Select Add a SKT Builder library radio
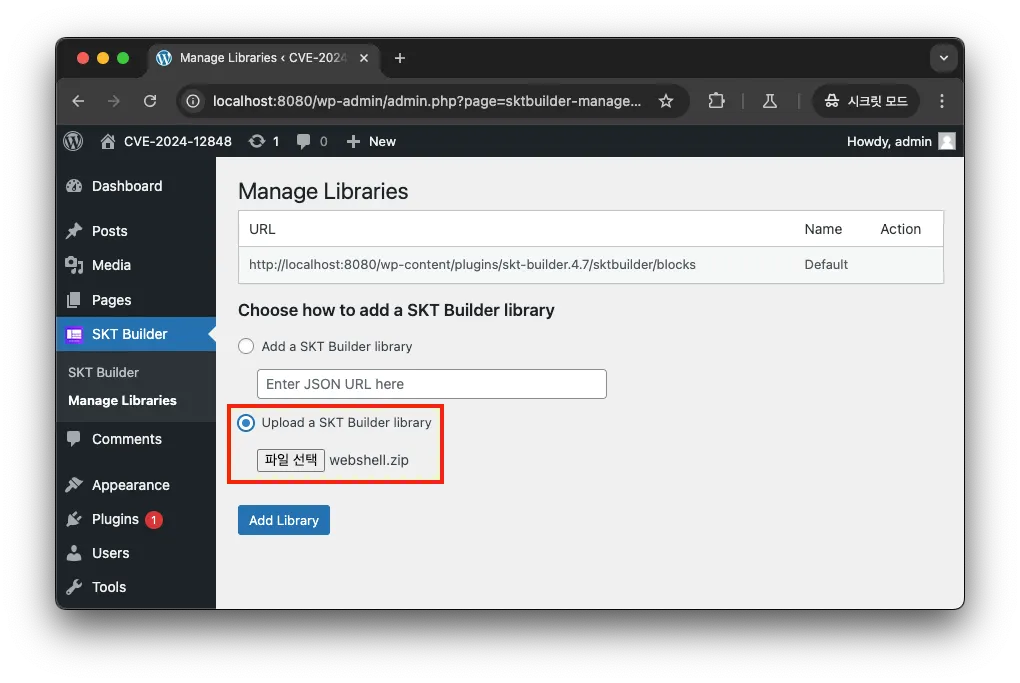 tap(246, 346)
